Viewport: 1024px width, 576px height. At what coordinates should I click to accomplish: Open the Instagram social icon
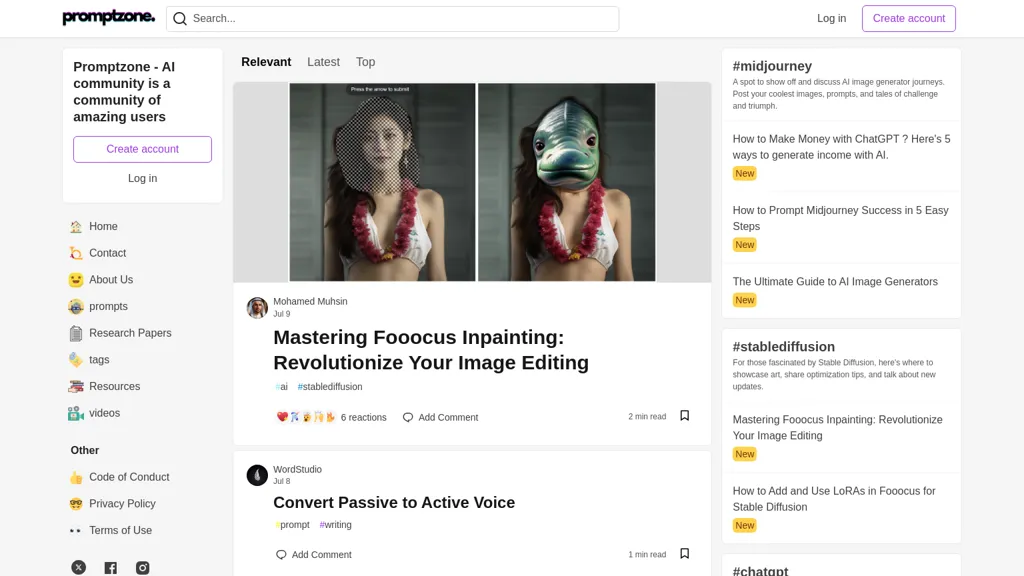coord(142,568)
